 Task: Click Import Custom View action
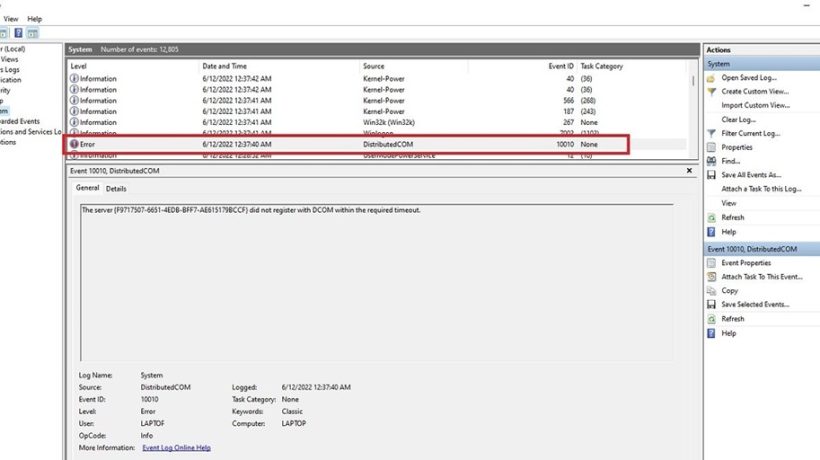(x=756, y=106)
